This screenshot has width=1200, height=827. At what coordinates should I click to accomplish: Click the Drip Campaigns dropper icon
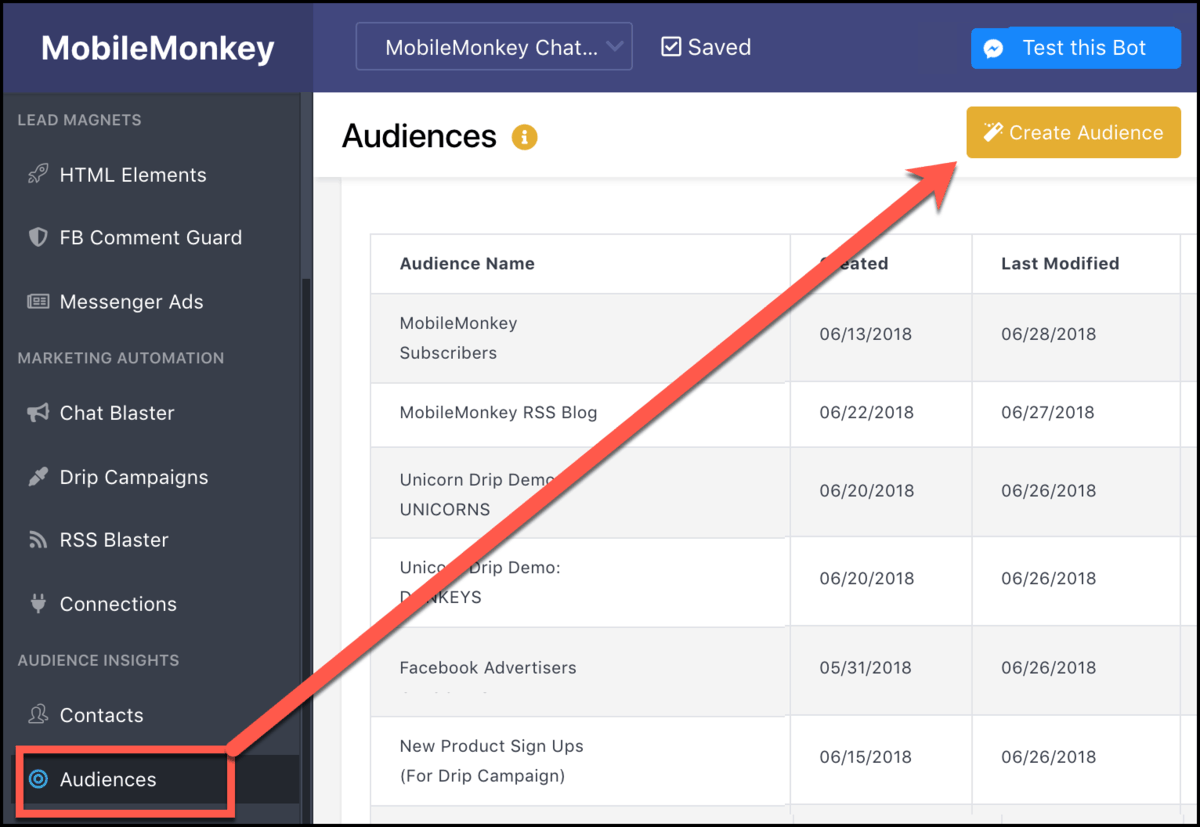[x=38, y=477]
